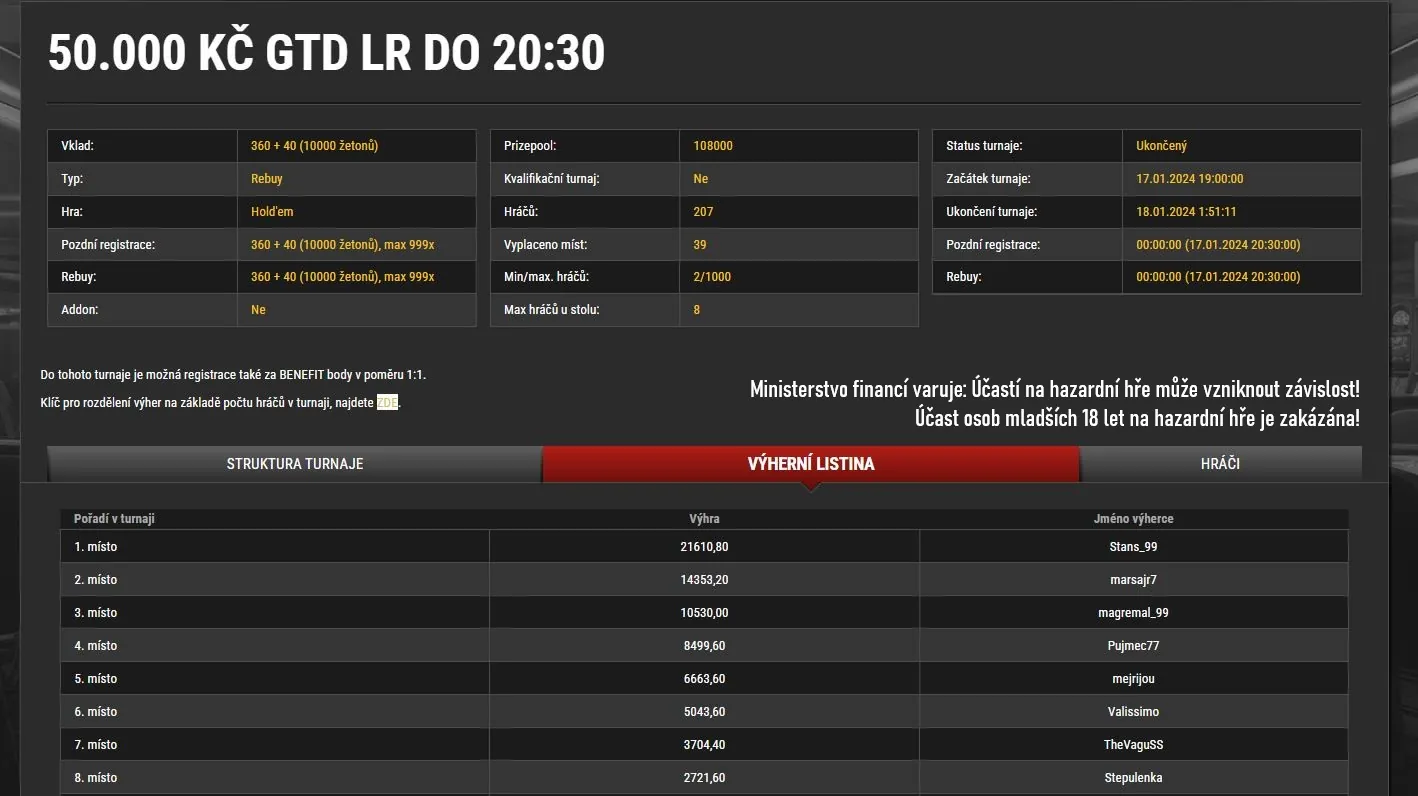This screenshot has width=1418, height=796.
Task: Click the ZDE payout key link
Action: (x=387, y=403)
